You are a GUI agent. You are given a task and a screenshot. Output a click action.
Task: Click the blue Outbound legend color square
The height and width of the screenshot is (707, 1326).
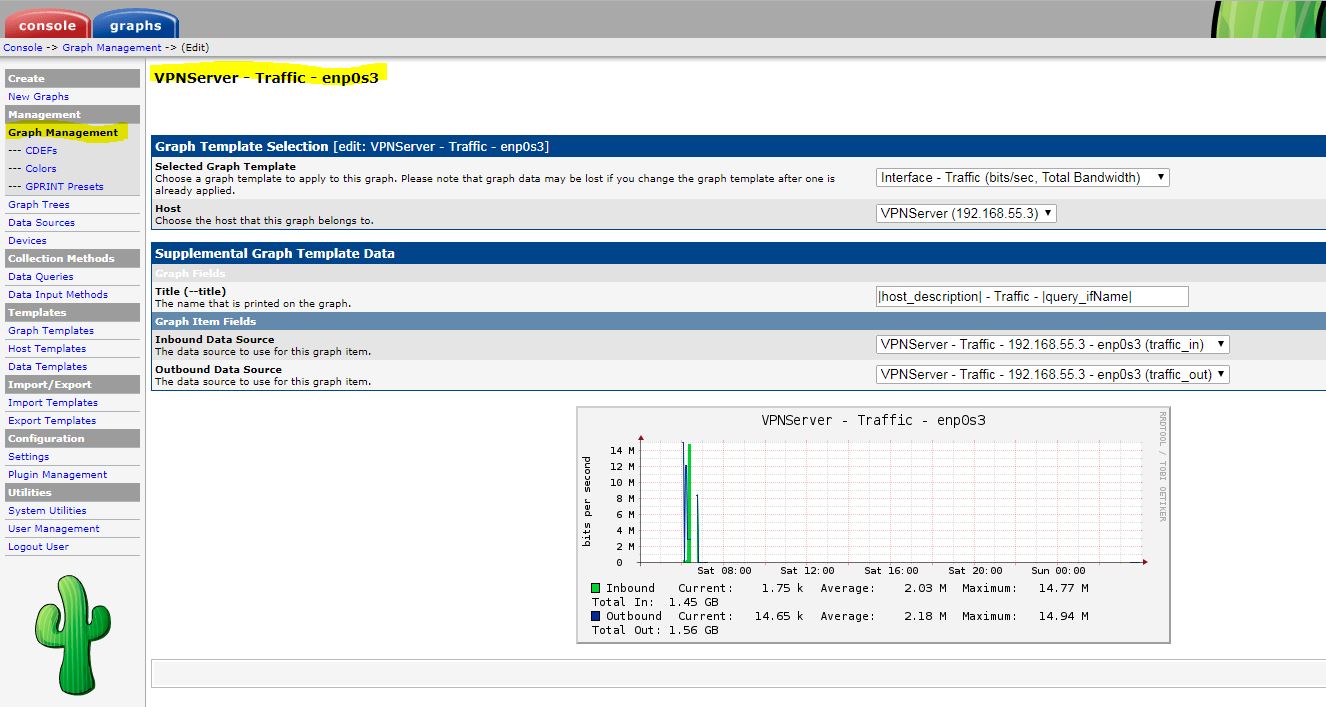pyautogui.click(x=596, y=616)
